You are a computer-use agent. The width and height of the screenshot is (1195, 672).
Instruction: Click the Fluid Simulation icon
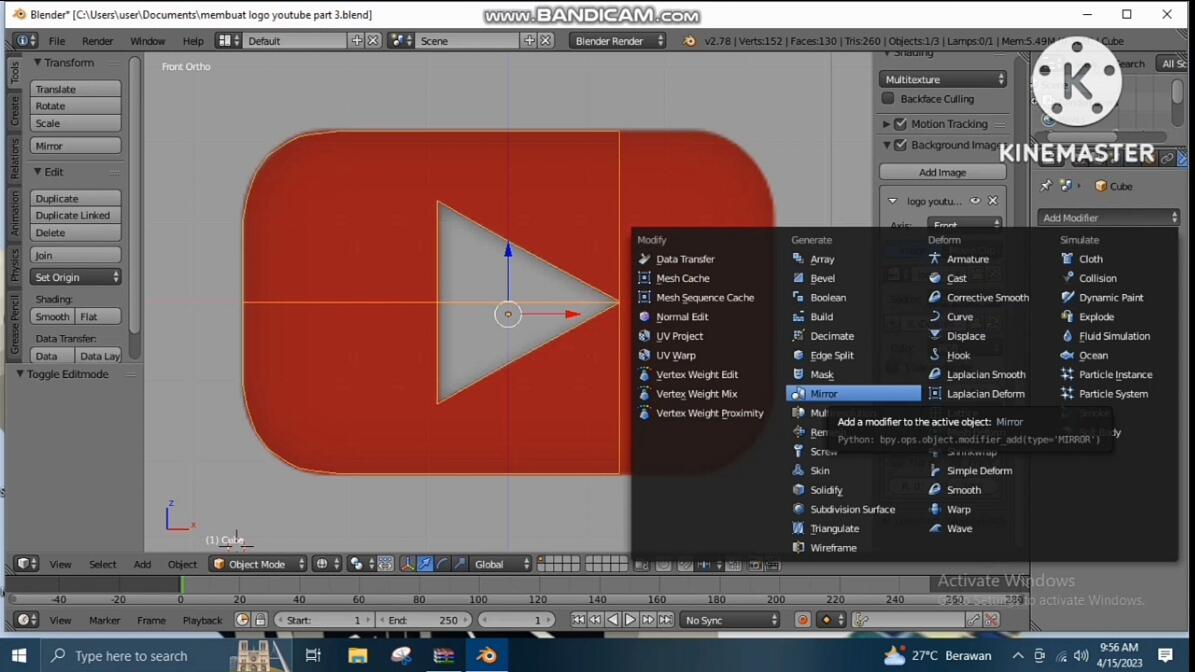point(1067,335)
